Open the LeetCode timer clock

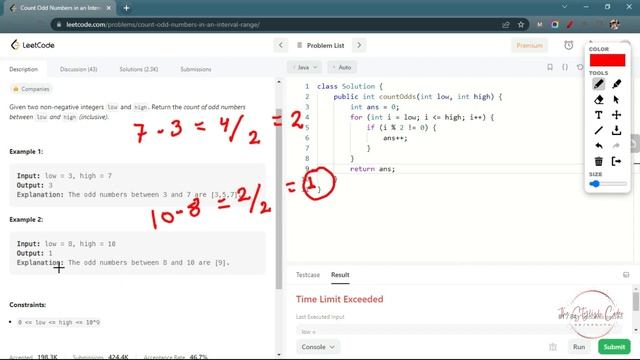pyautogui.click(x=569, y=45)
